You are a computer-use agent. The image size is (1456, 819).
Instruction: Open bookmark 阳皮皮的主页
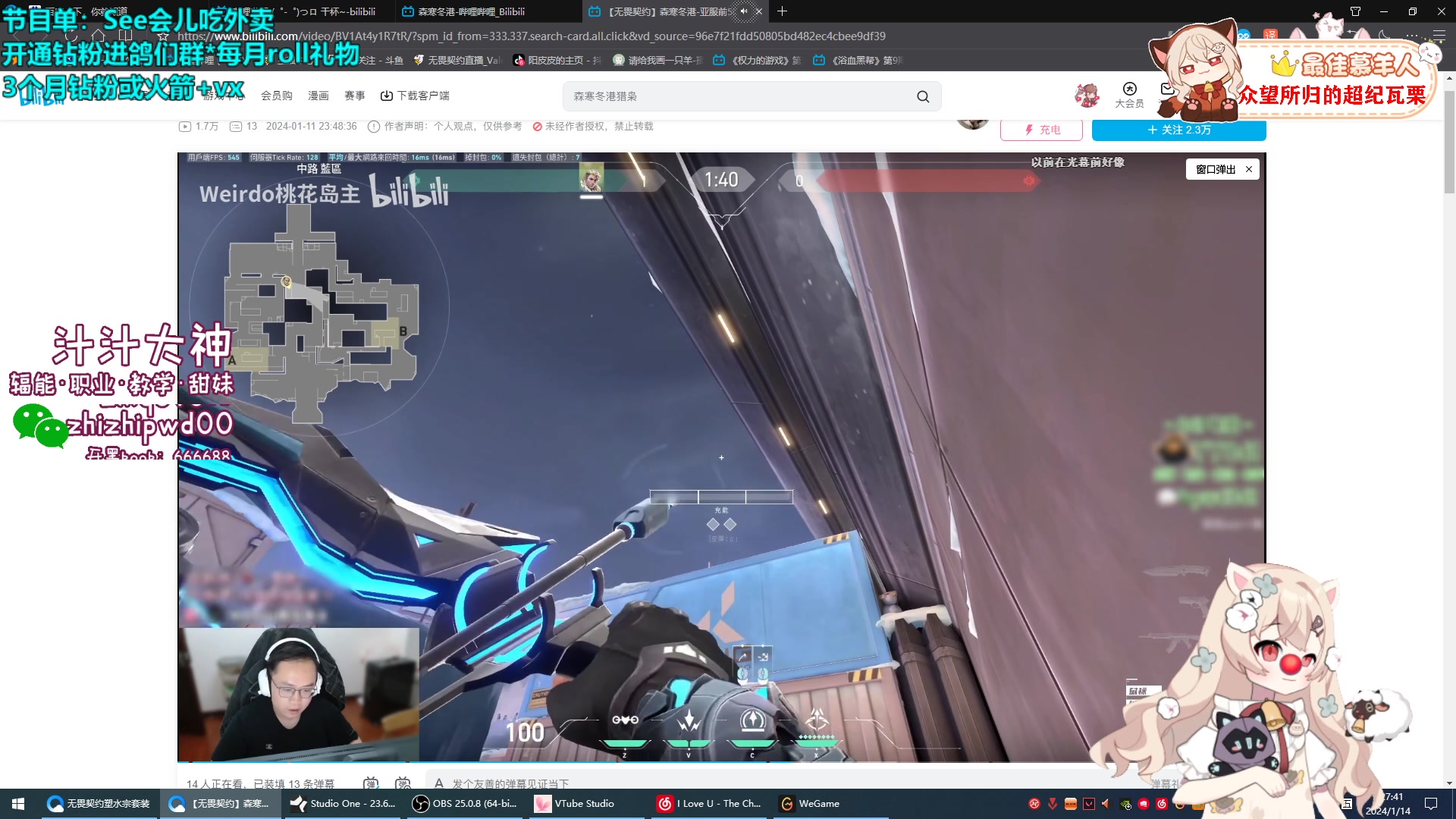point(557,60)
